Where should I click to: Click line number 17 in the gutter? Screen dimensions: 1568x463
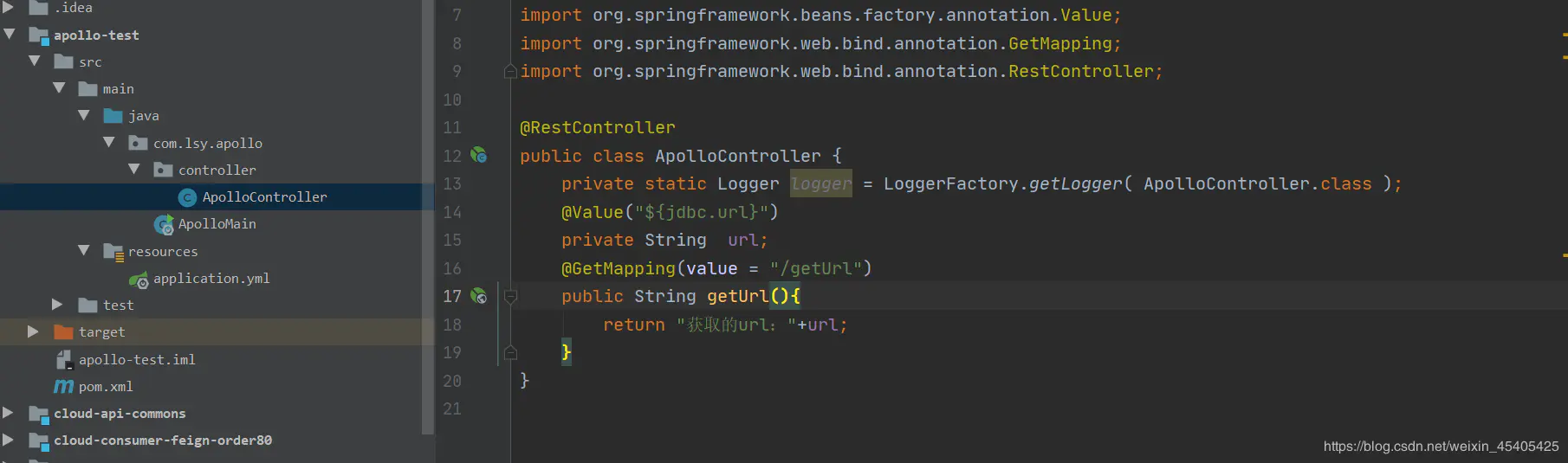pyautogui.click(x=452, y=297)
